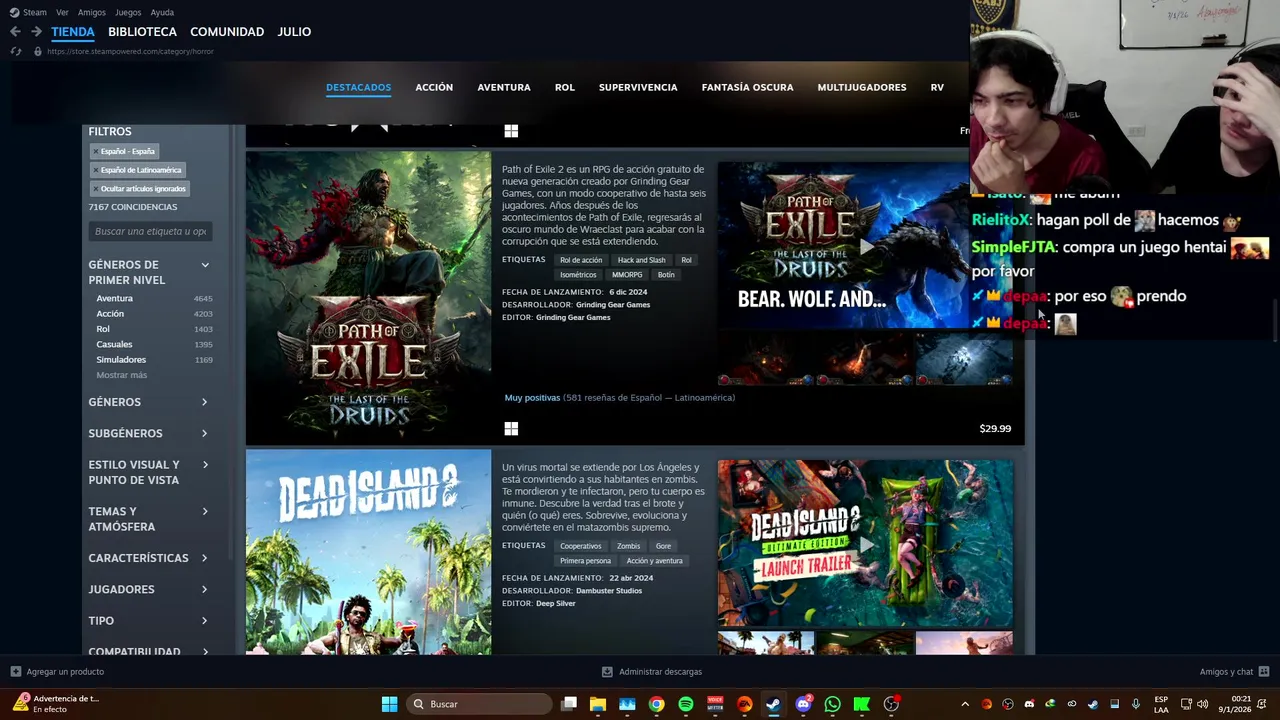Open the Dead Island 2 cover artwork
The height and width of the screenshot is (720, 1280).
(368, 552)
